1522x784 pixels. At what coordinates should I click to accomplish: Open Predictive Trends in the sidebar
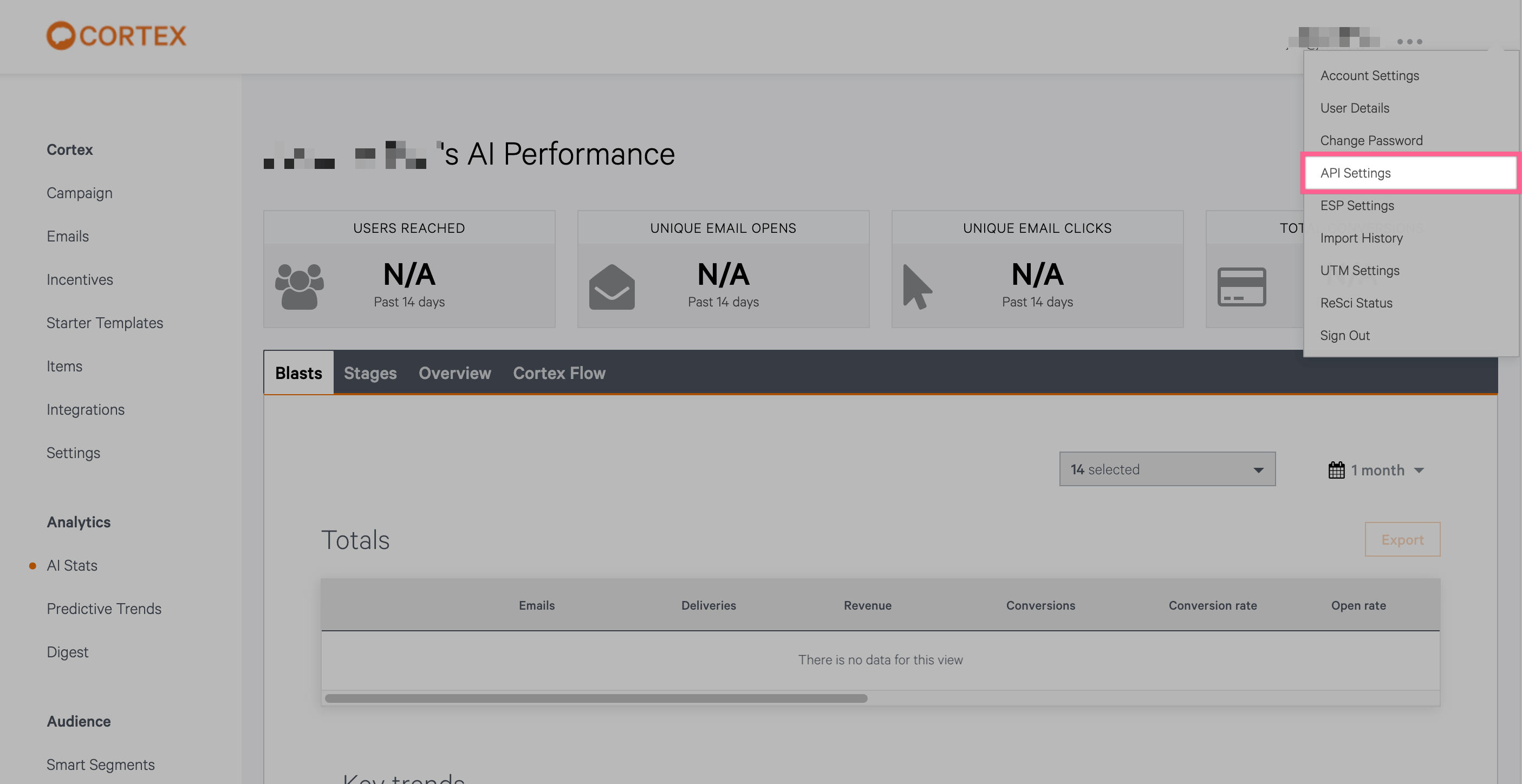[x=105, y=609]
